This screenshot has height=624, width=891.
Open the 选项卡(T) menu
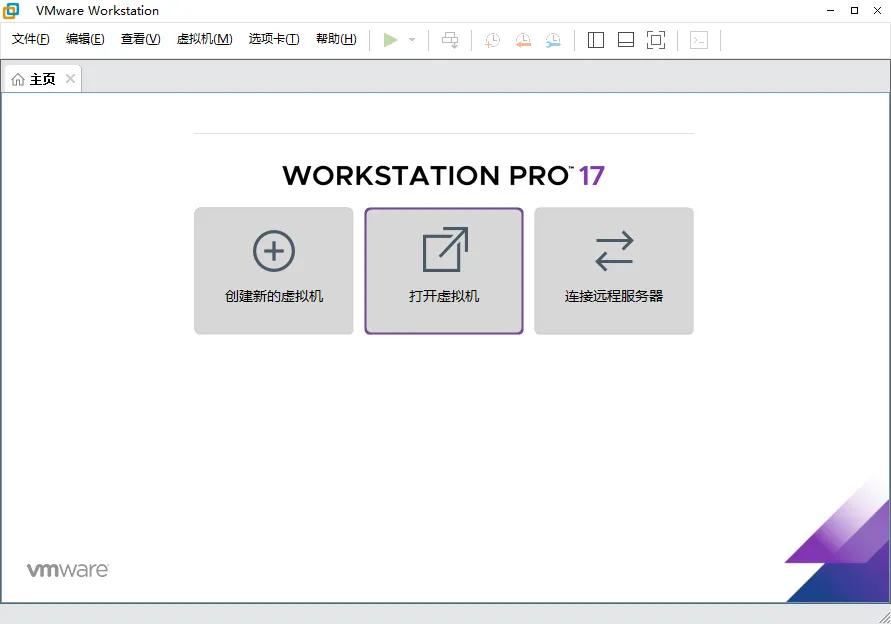point(274,39)
